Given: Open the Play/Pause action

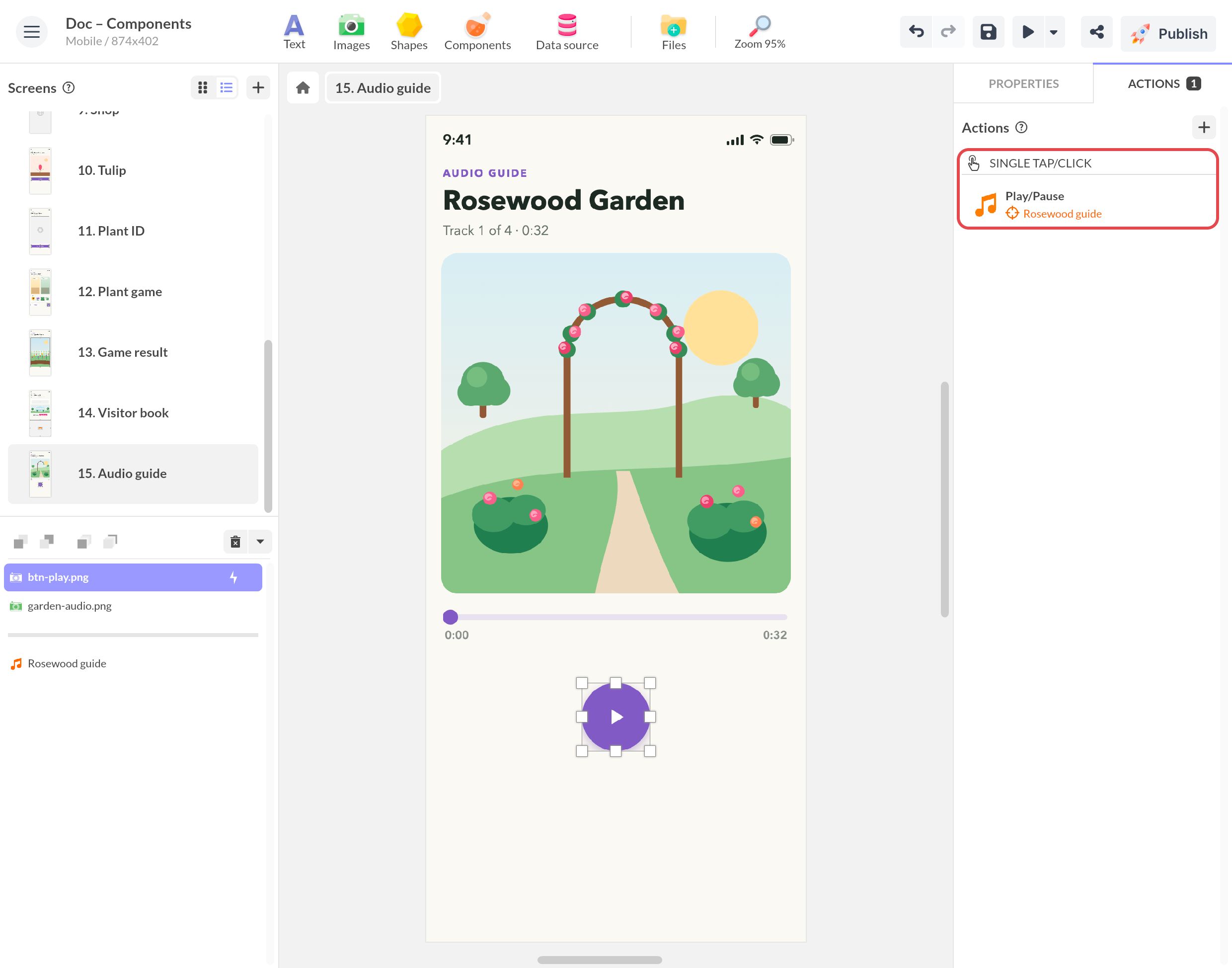Looking at the screenshot, I should (x=1088, y=204).
